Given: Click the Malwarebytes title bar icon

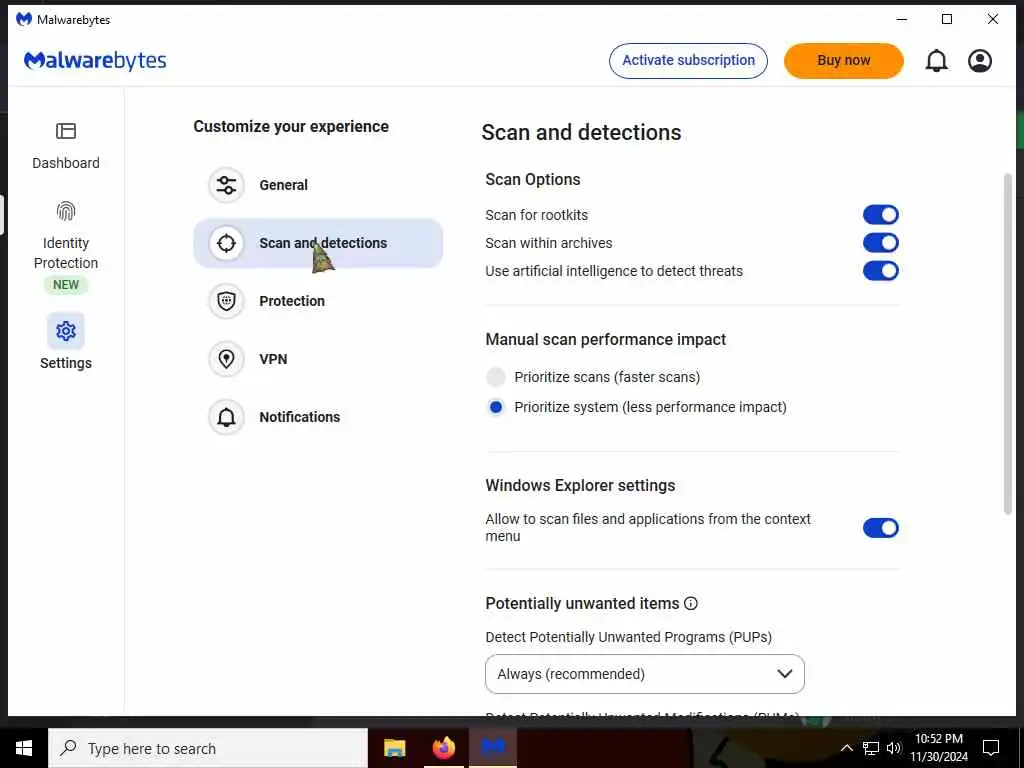Looking at the screenshot, I should pyautogui.click(x=24, y=19).
